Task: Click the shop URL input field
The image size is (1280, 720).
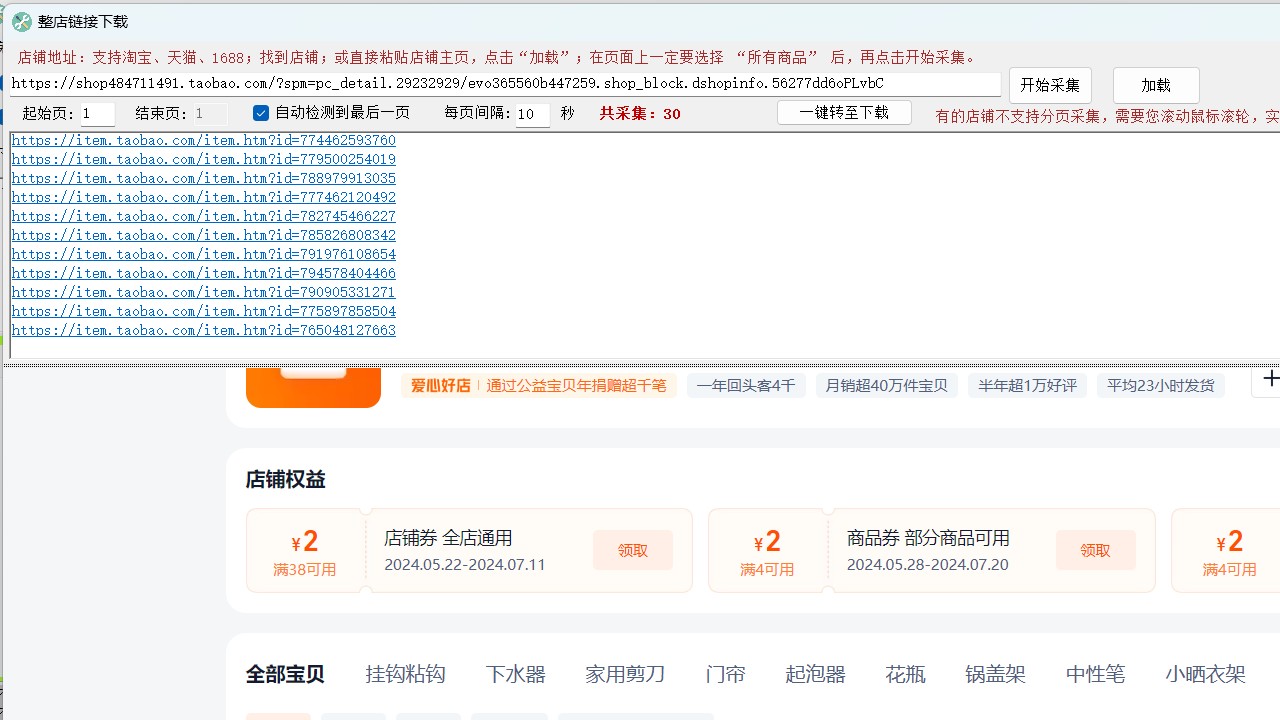Action: [x=500, y=84]
